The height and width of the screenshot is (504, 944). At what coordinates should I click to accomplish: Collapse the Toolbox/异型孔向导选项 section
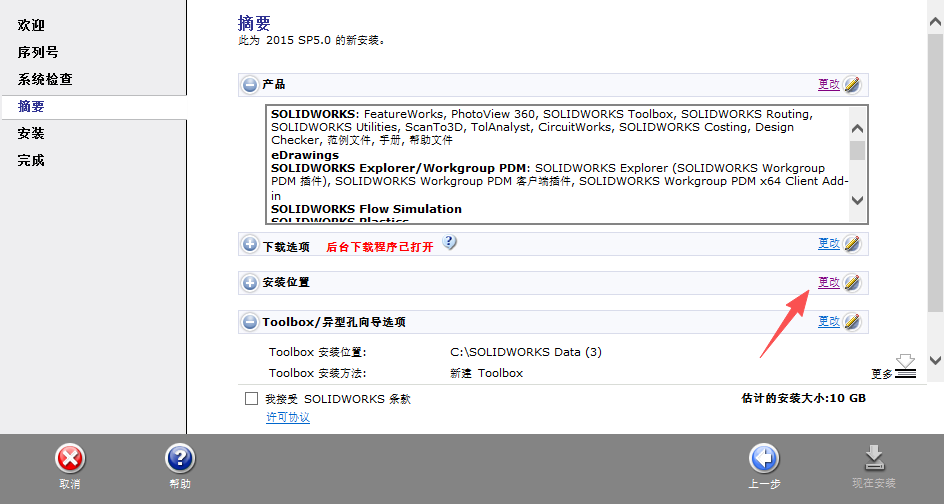point(250,322)
